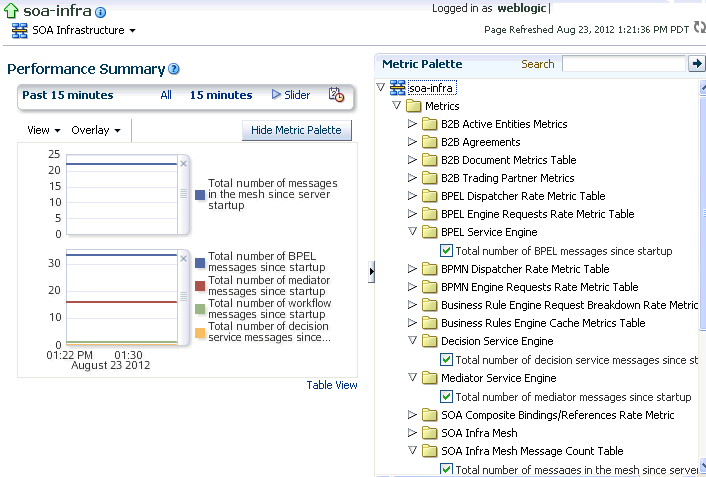Click the weblogic username text
Screen dimensions: 706x477
pyautogui.click(x=521, y=8)
